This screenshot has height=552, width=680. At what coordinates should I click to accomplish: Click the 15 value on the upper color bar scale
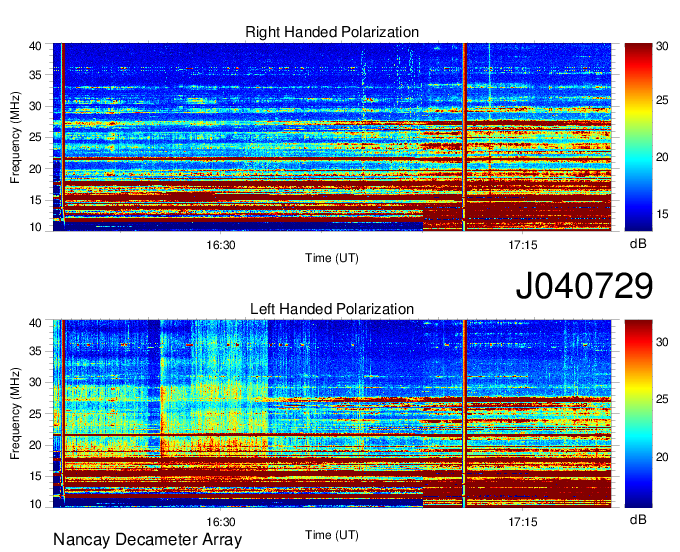(662, 214)
